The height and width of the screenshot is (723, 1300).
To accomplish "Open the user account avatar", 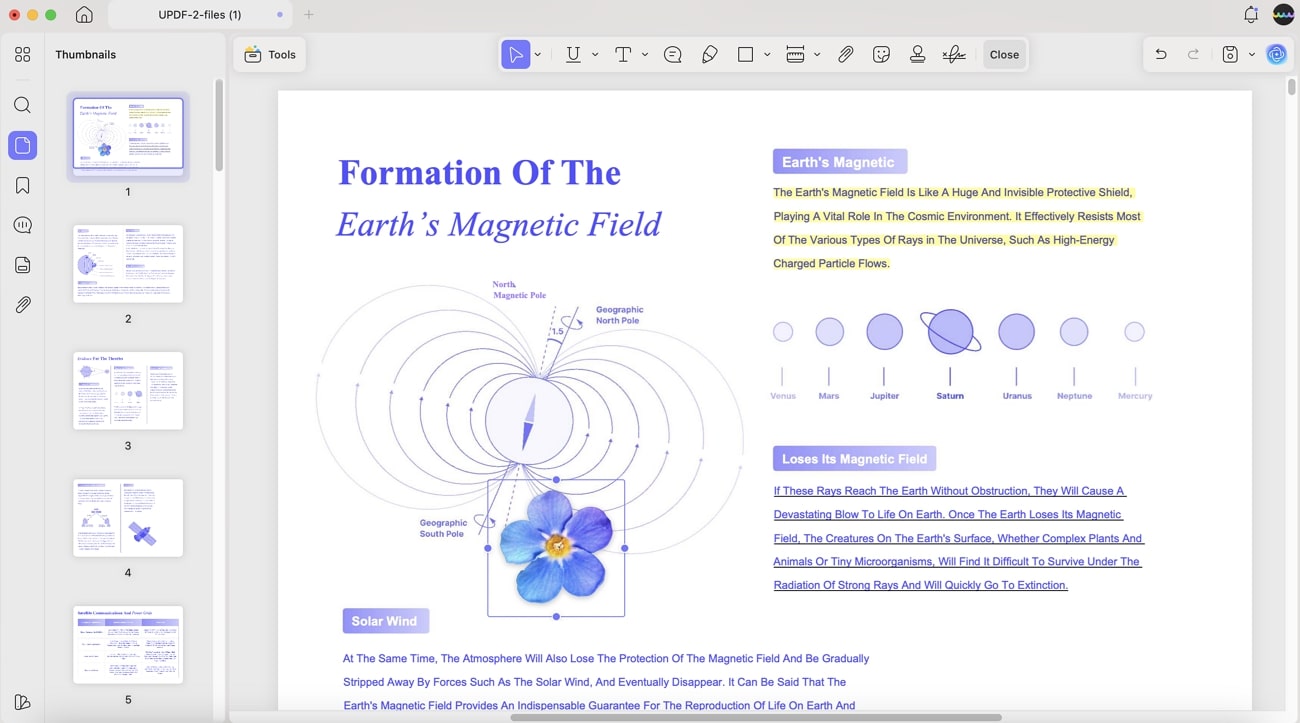I will click(1283, 15).
